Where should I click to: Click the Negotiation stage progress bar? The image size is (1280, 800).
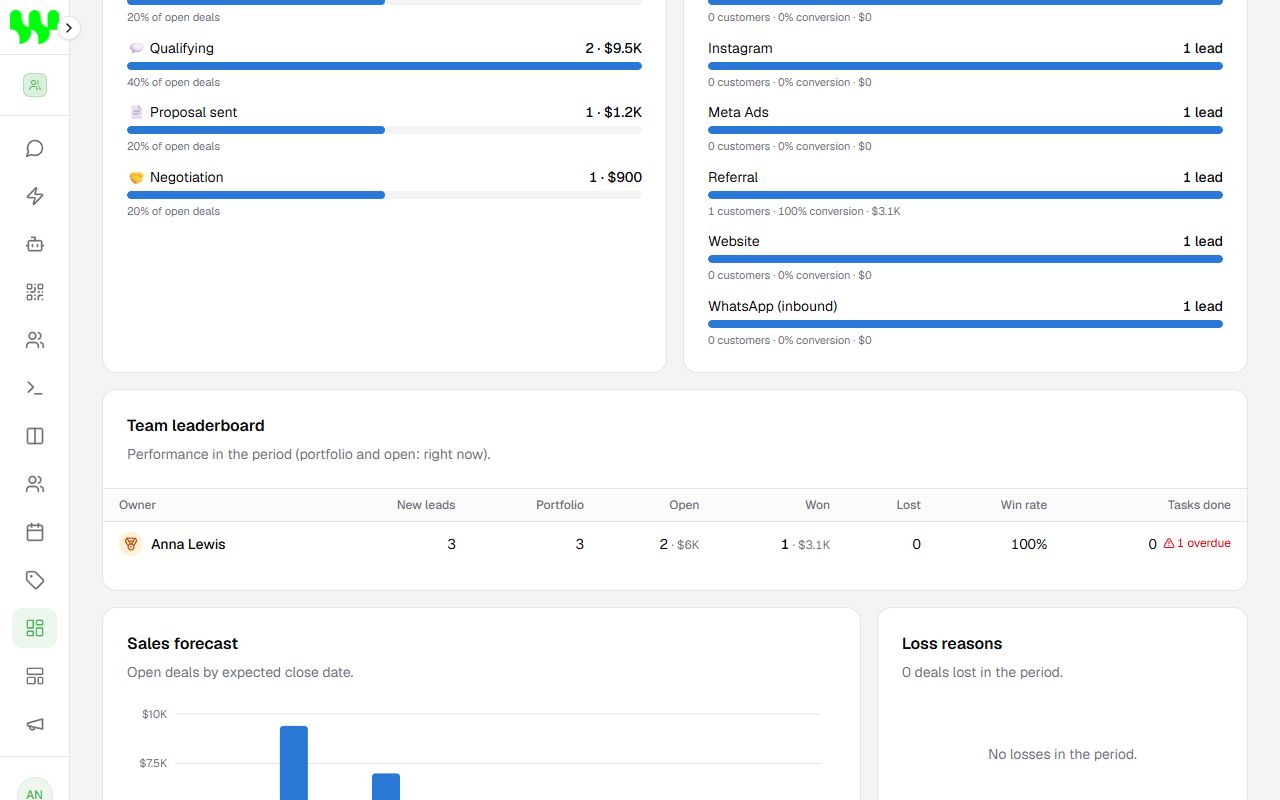point(384,195)
